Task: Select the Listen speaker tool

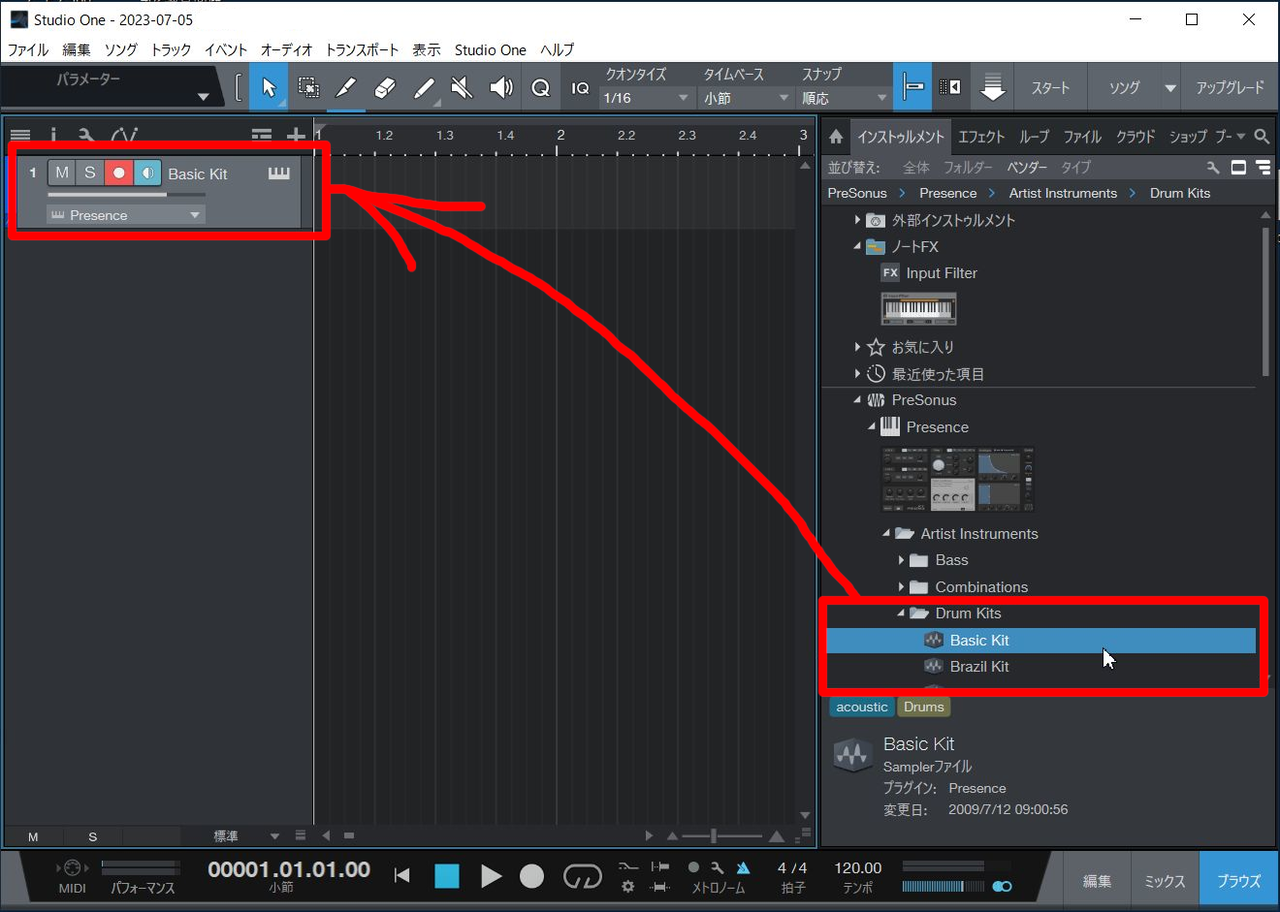Action: tap(501, 88)
